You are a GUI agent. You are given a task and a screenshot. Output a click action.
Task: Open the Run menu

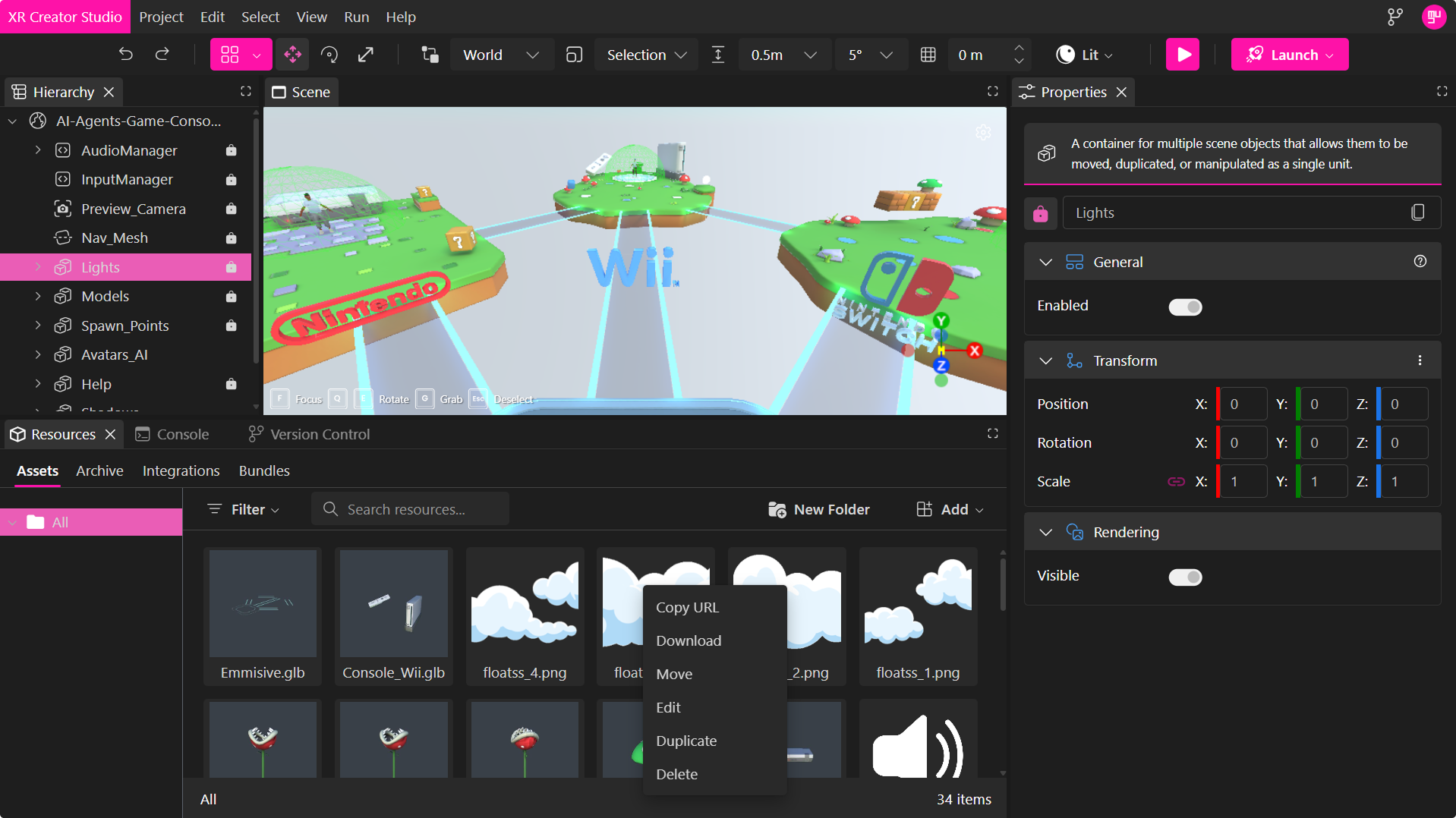tap(356, 17)
